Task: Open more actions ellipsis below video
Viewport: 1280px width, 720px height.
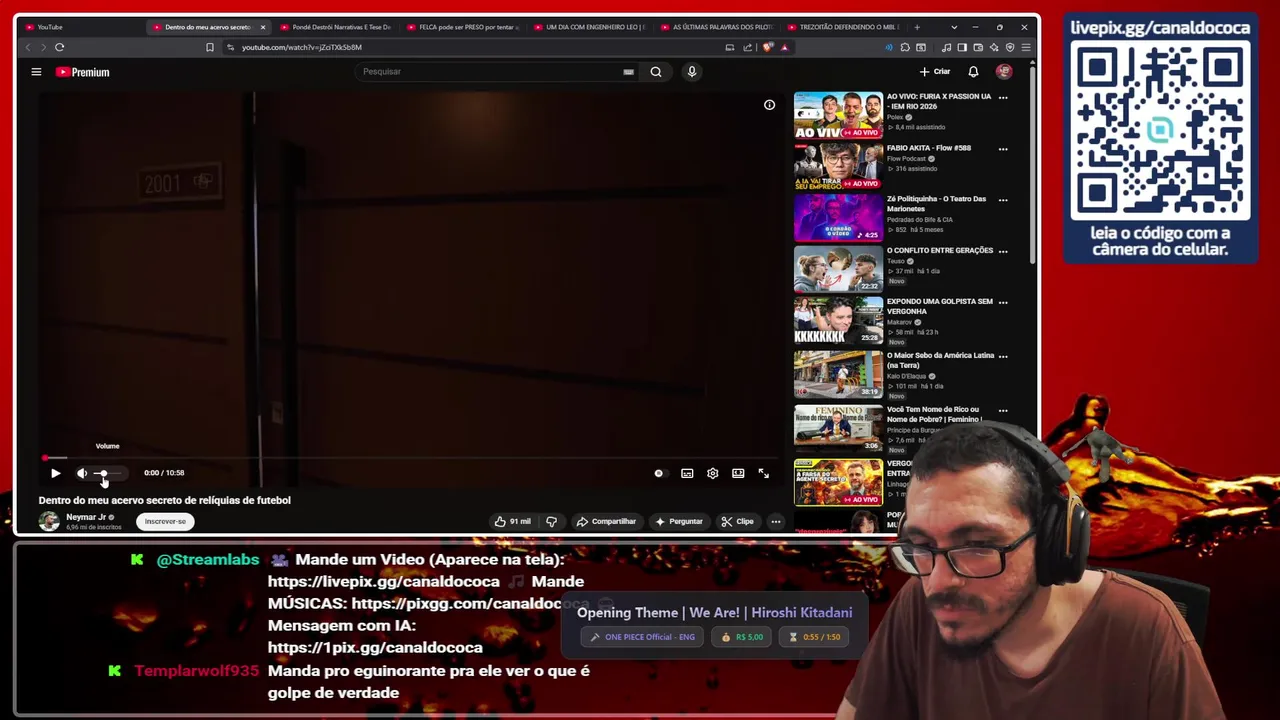Action: (775, 521)
